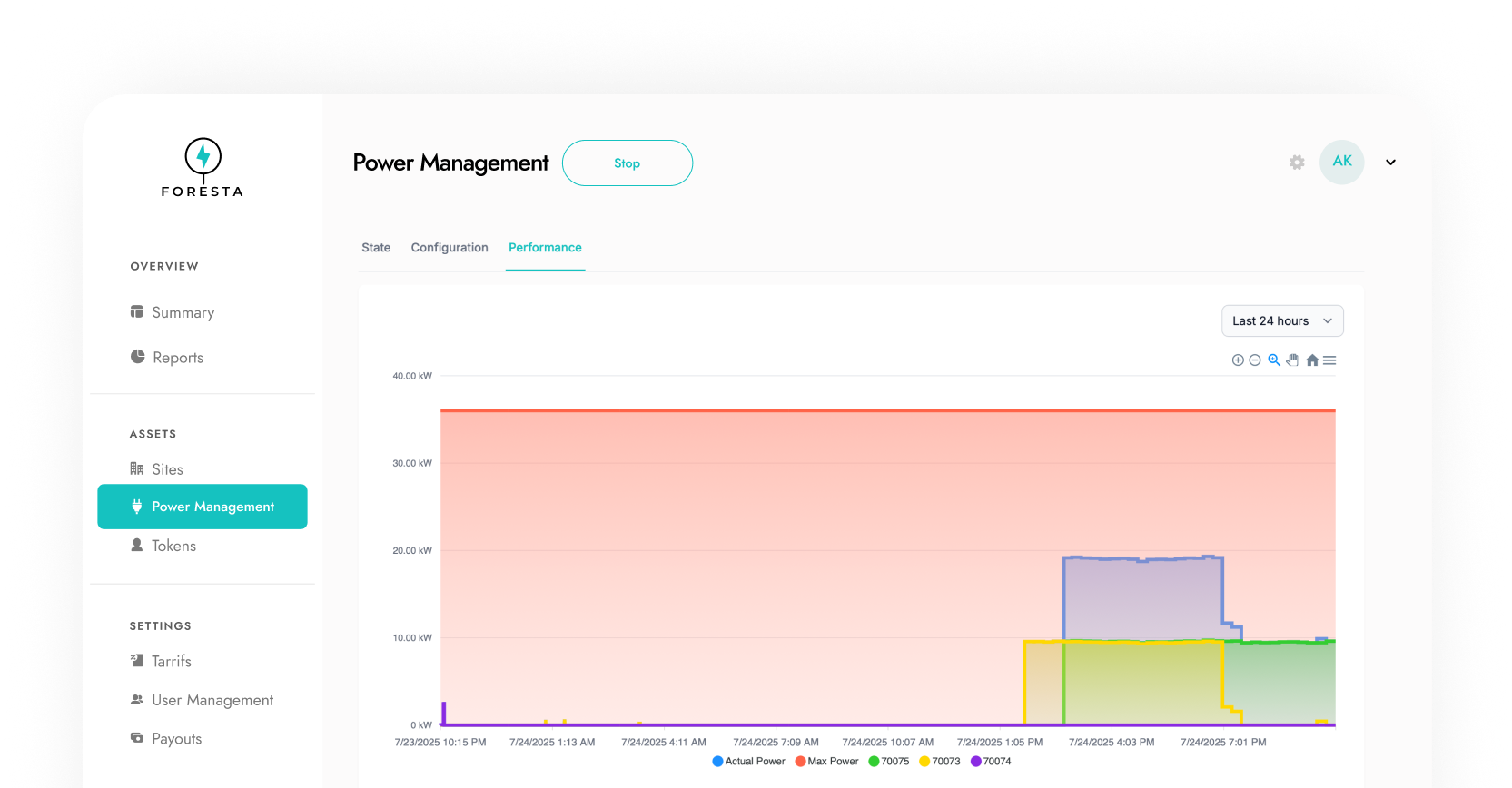Screen dimensions: 1512x788
Task: Go to Sites in the sidebar
Action: (167, 469)
